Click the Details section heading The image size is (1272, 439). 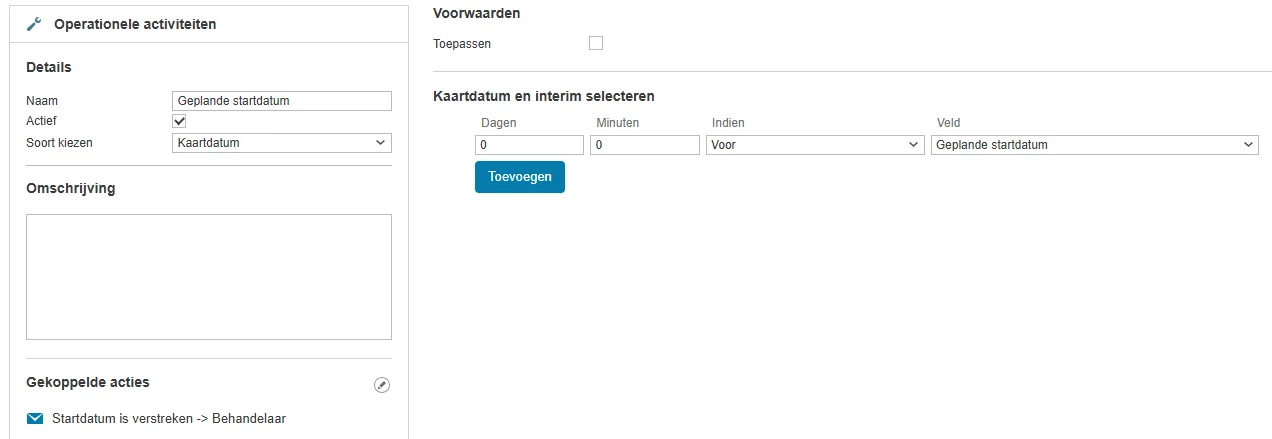[48, 67]
